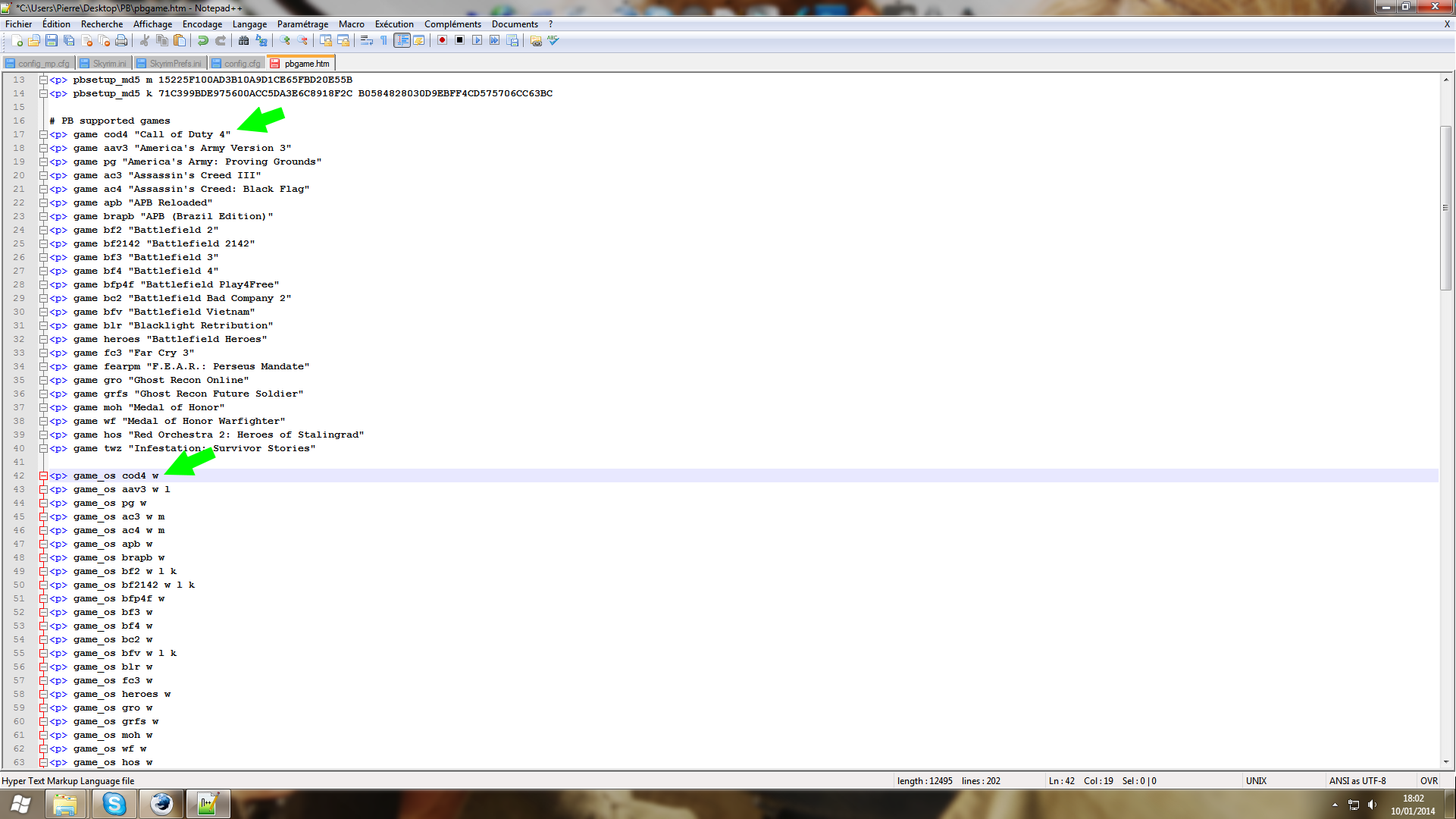Open the Langage menu

coord(249,24)
